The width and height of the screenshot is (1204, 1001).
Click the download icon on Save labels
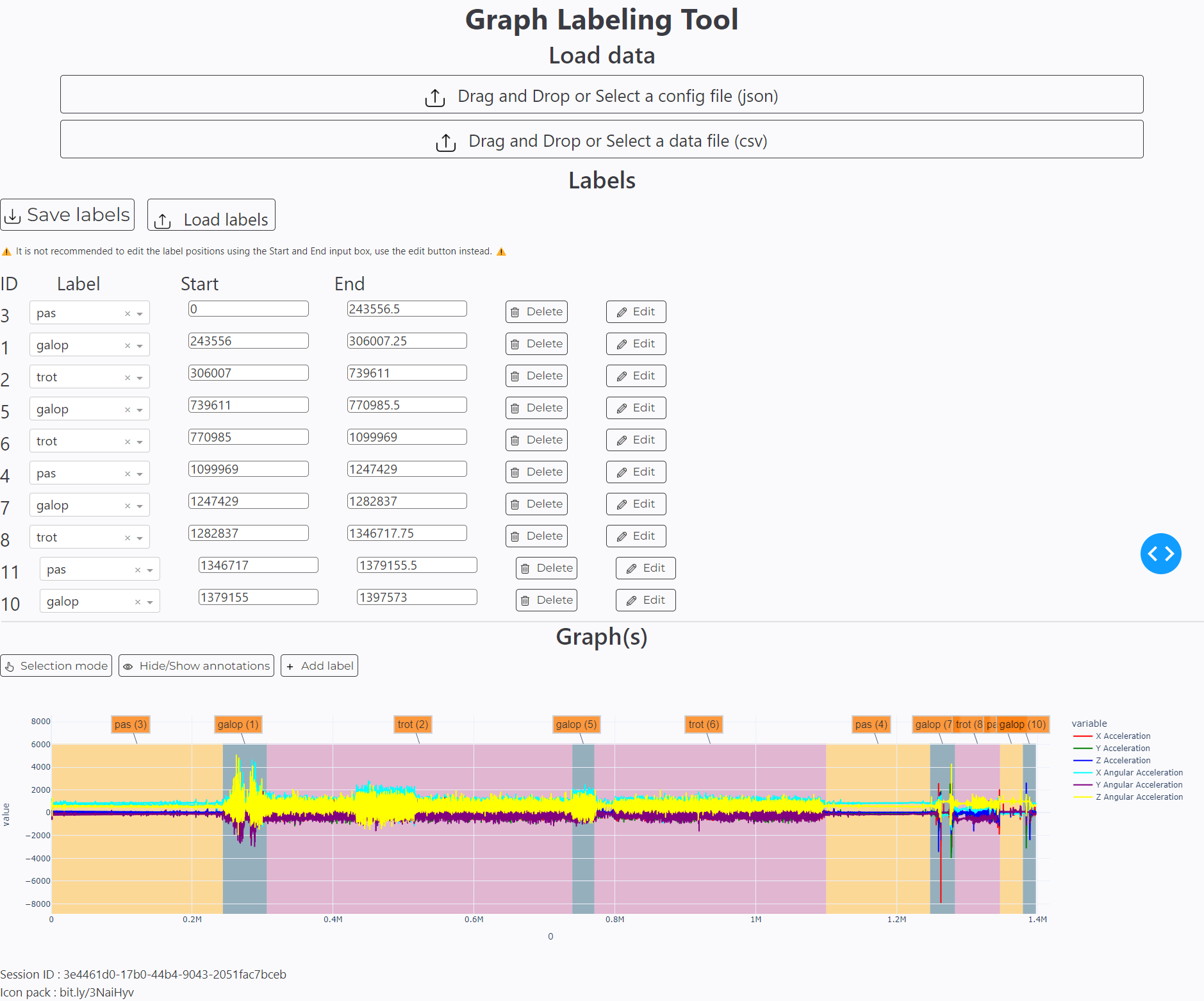[13, 215]
